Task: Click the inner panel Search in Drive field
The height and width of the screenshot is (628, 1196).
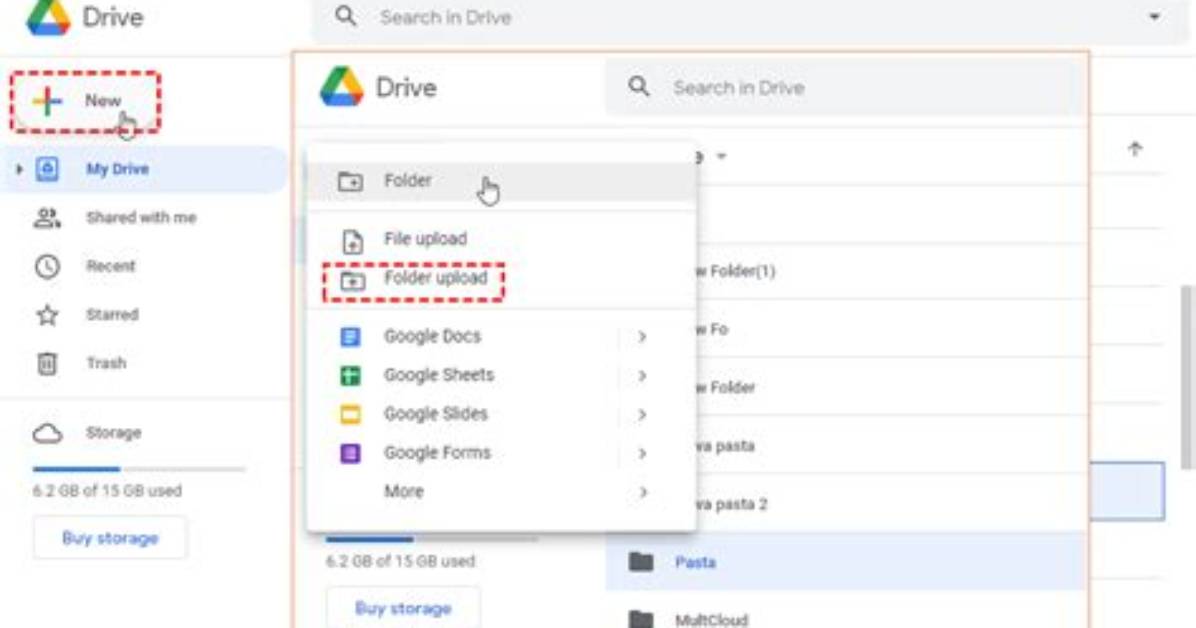Action: [844, 88]
